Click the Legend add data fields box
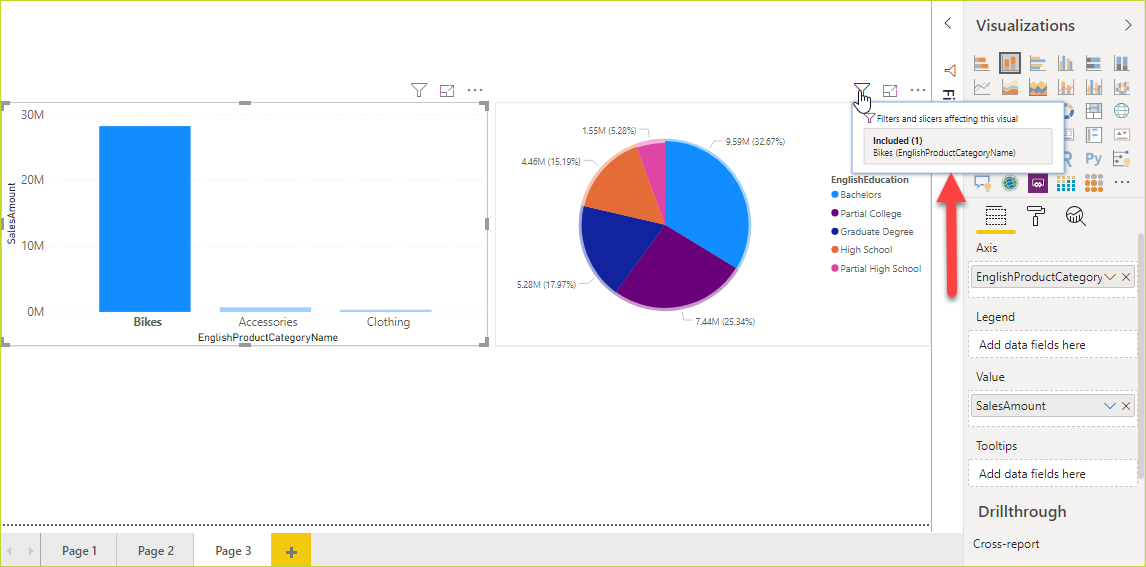The height and width of the screenshot is (567, 1146). coord(1052,344)
